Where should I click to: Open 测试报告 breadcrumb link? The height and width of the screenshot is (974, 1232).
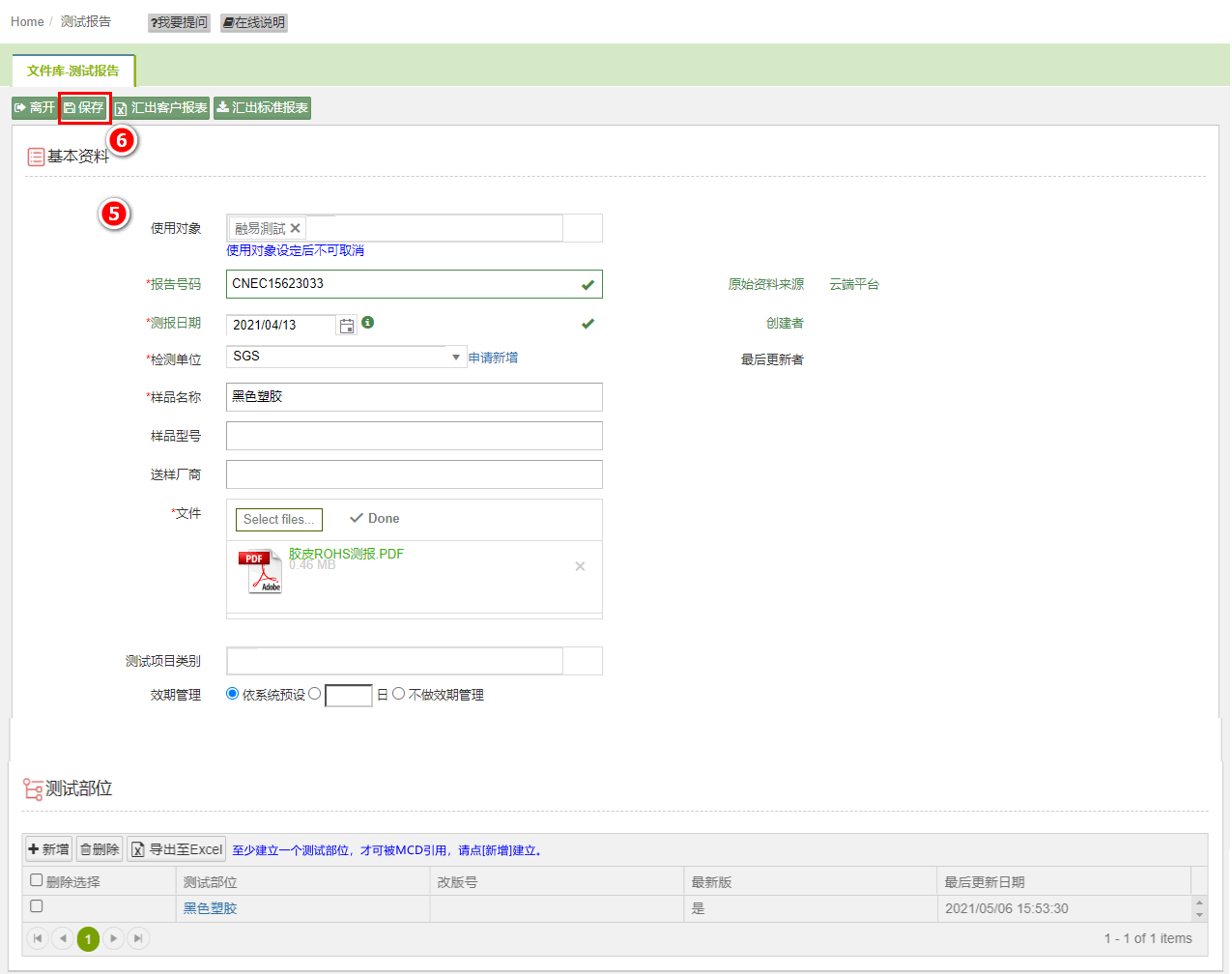[86, 21]
